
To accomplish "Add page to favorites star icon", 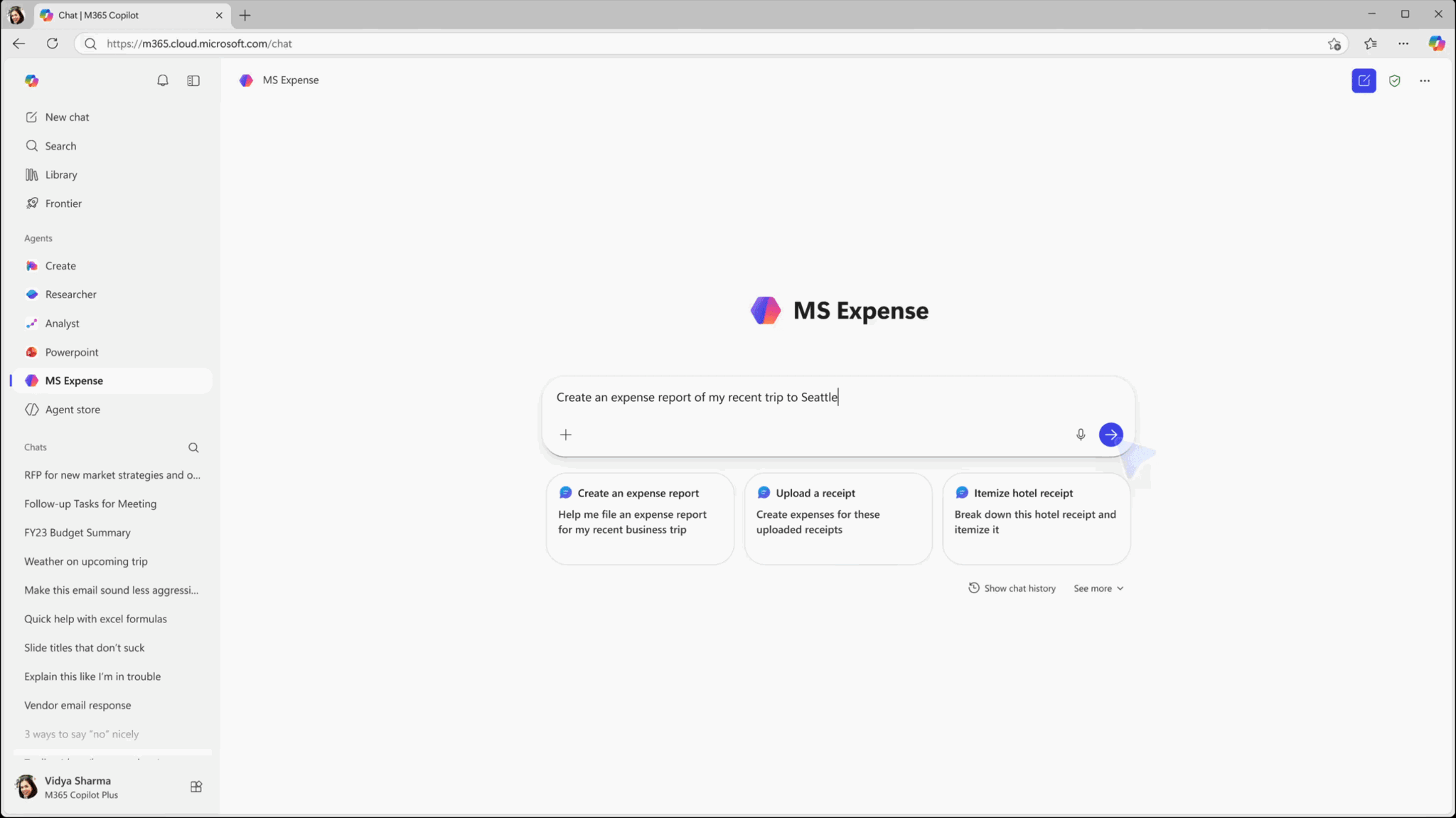I will point(1334,43).
